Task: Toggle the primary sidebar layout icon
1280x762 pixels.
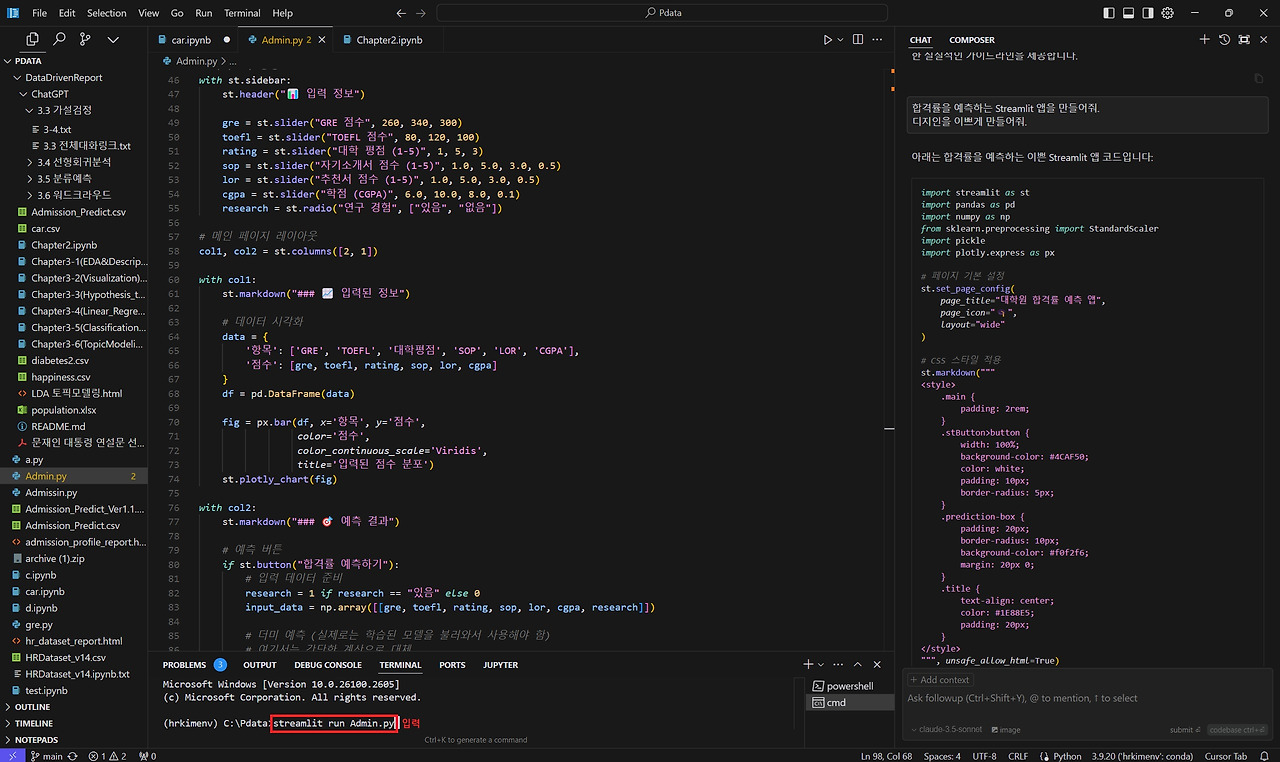Action: coord(1108,13)
